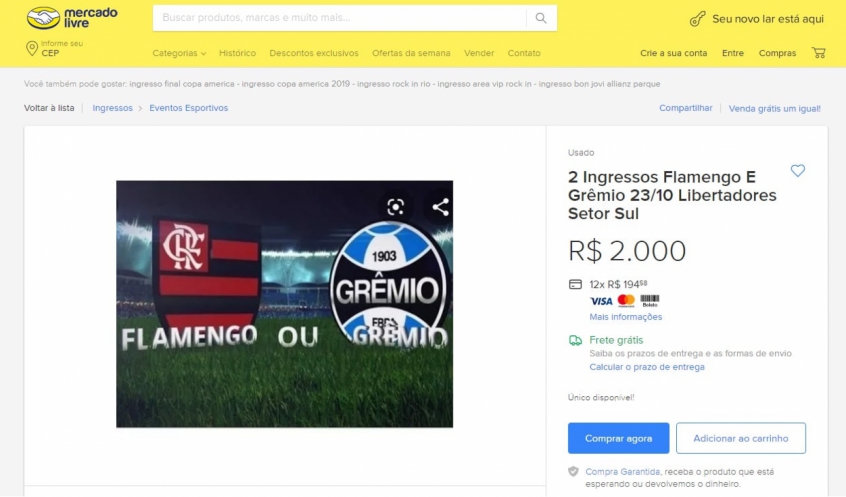Open the Histórico menu item
This screenshot has height=497, width=846.
(x=237, y=53)
